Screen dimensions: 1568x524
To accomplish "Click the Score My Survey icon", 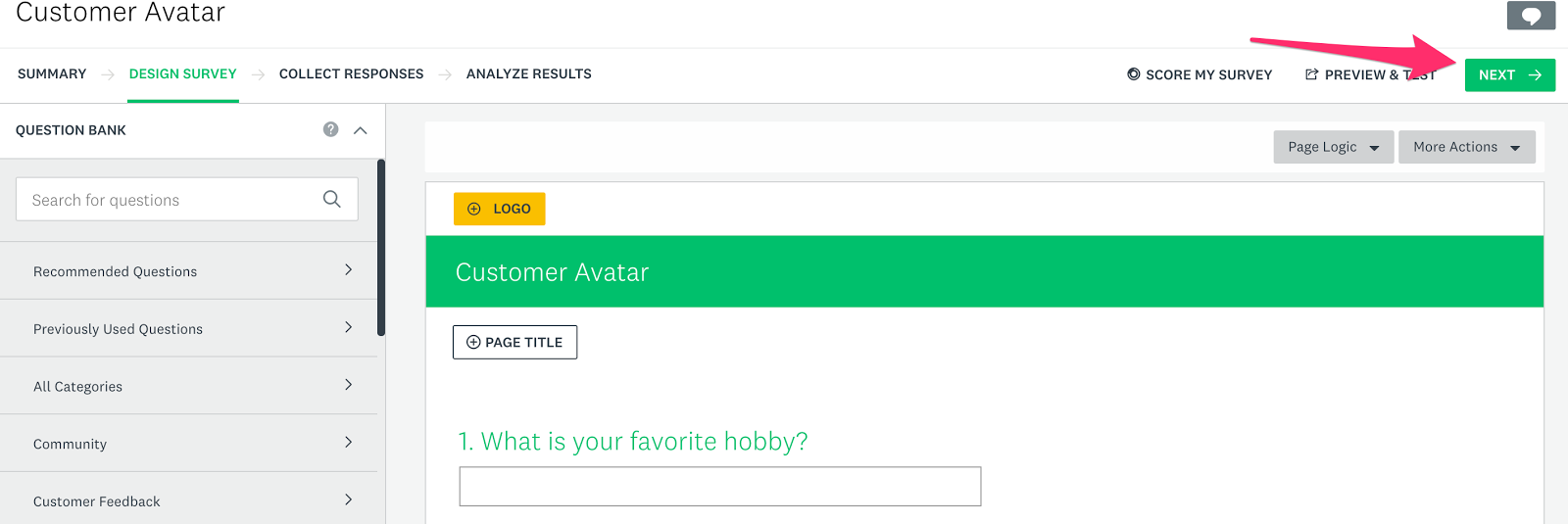I will click(x=1134, y=74).
